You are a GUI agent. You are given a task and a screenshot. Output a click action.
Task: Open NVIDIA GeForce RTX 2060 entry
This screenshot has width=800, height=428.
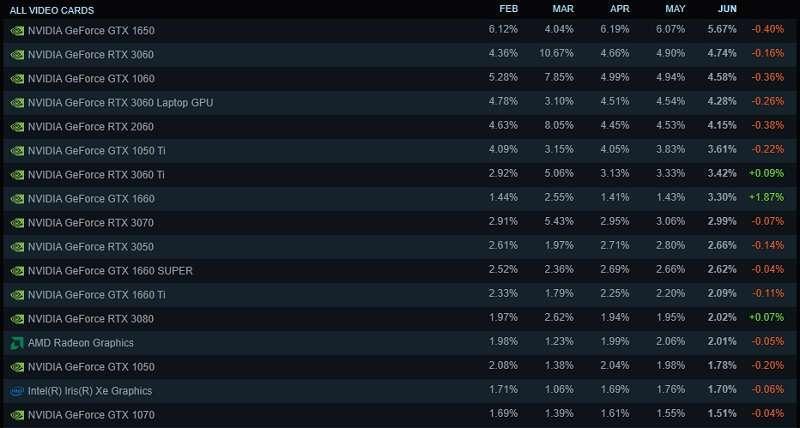[91, 127]
